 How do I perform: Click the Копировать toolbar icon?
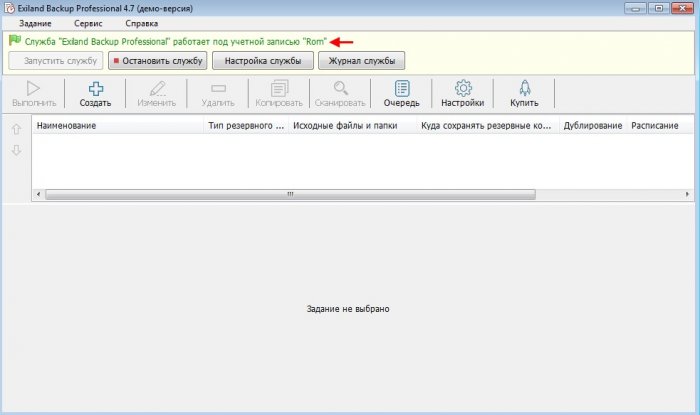point(279,89)
